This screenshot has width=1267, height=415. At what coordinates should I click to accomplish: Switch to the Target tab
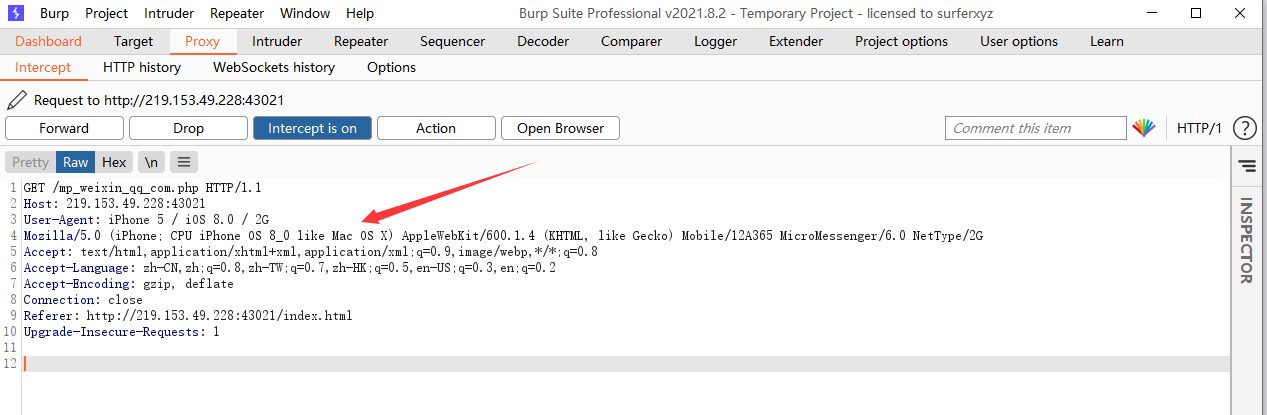[x=133, y=41]
